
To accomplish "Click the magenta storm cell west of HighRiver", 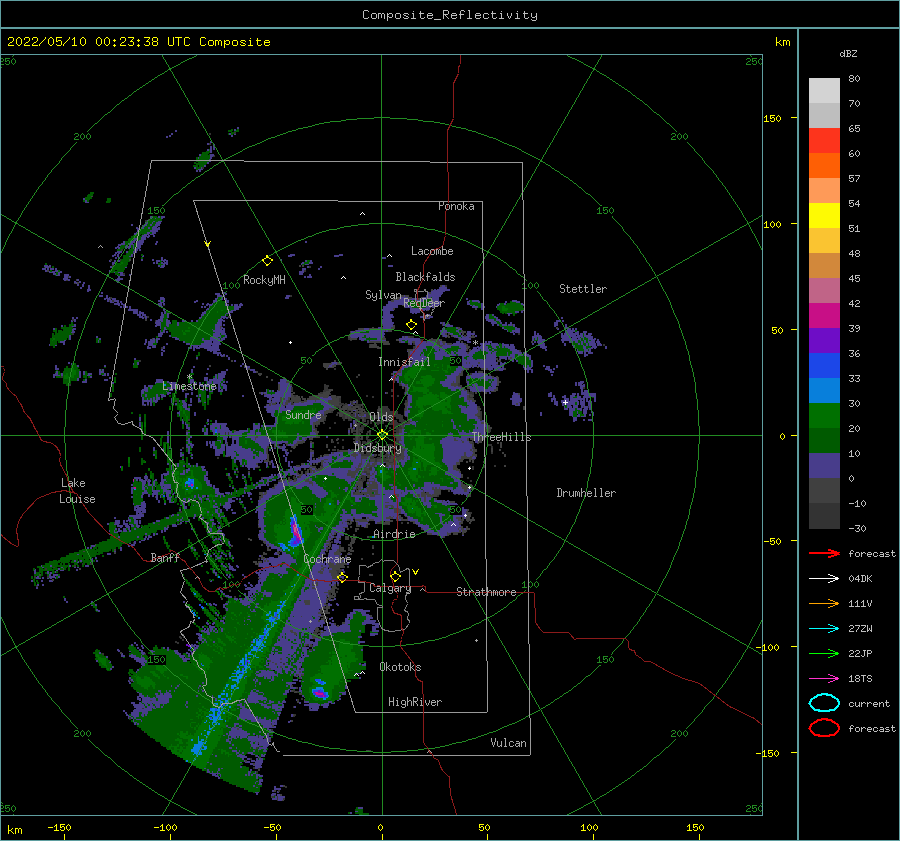I will click(320, 693).
